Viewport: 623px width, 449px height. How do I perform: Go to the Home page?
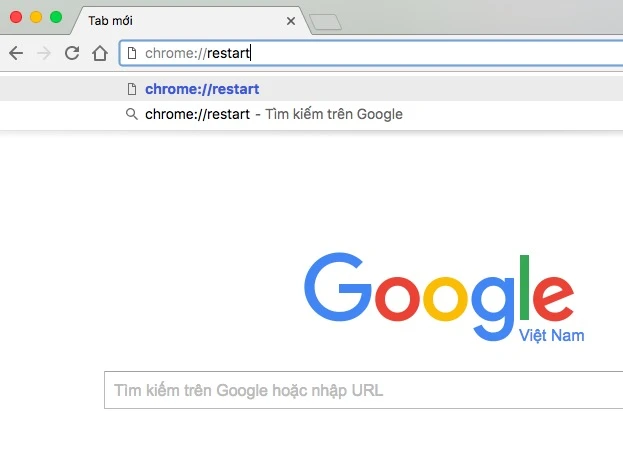[99, 53]
